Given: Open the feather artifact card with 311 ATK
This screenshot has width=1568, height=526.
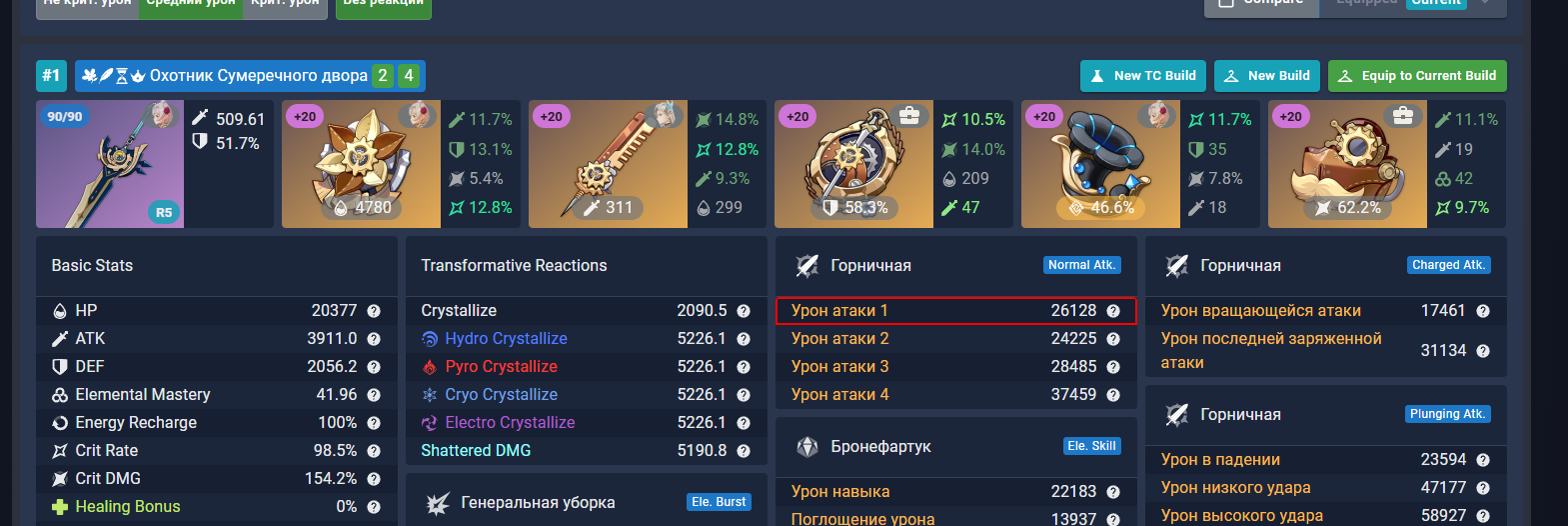Looking at the screenshot, I should click(x=648, y=164).
